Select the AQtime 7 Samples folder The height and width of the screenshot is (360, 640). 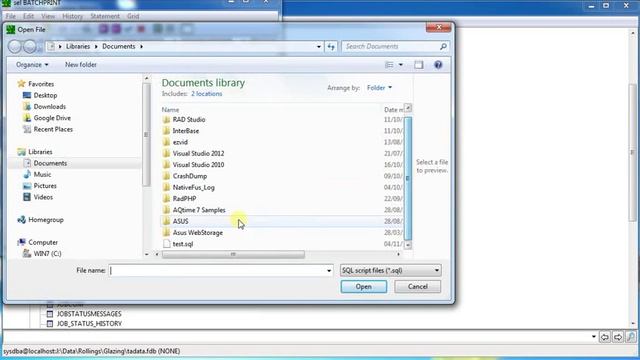(199, 210)
